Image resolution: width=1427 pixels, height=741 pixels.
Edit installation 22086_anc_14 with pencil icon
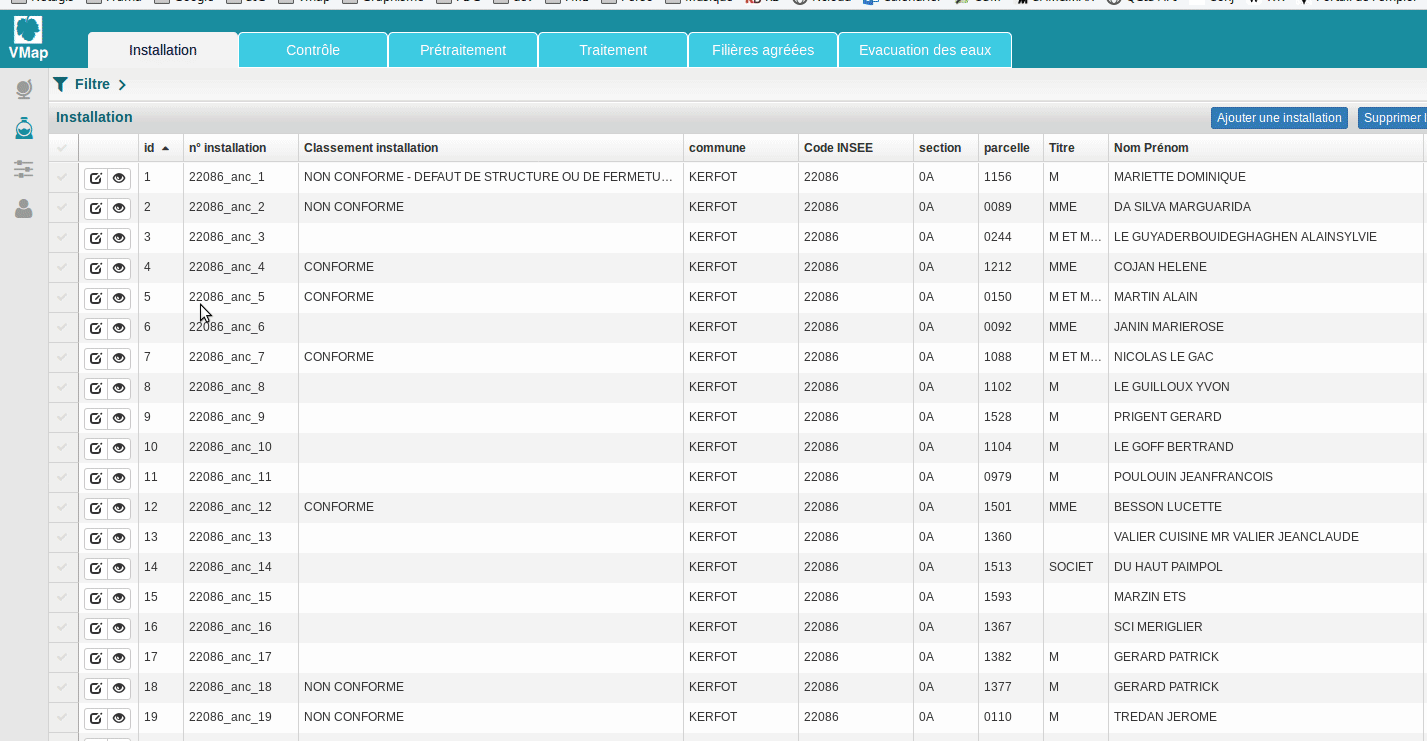(x=96, y=569)
